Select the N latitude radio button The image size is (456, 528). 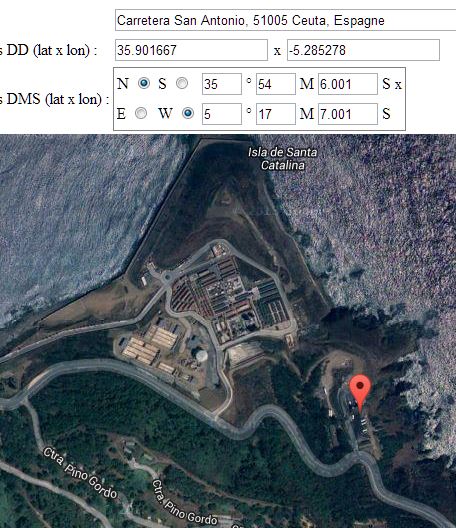click(144, 83)
